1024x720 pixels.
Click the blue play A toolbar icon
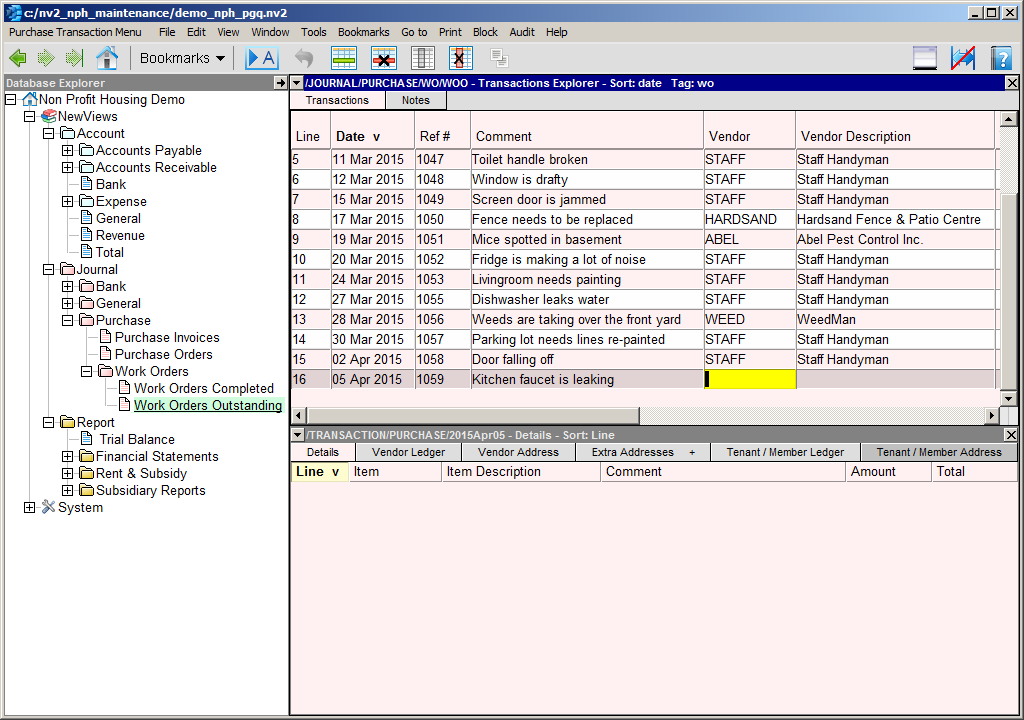pyautogui.click(x=261, y=58)
